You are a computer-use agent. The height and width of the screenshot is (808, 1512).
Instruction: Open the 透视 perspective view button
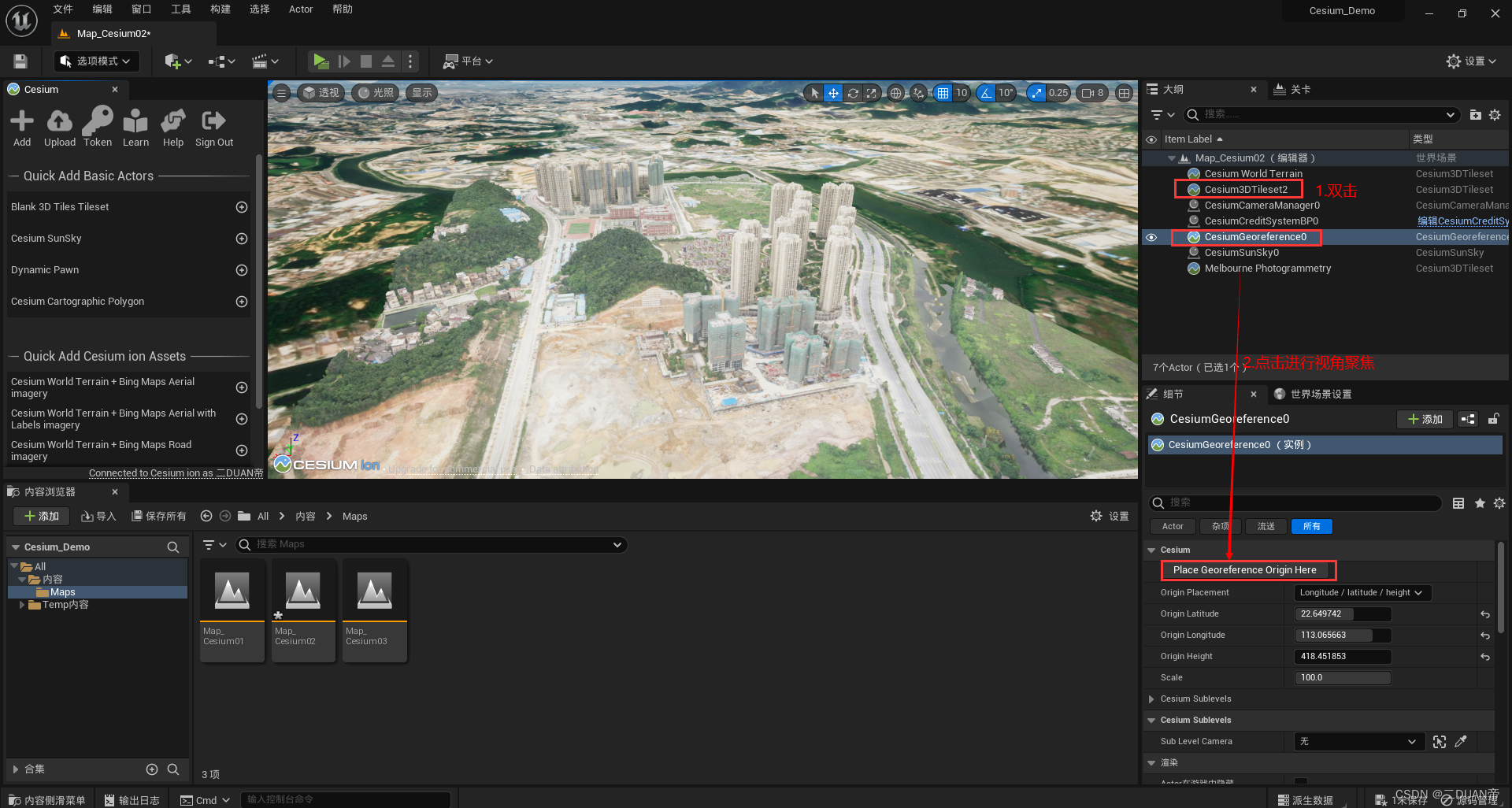point(321,93)
